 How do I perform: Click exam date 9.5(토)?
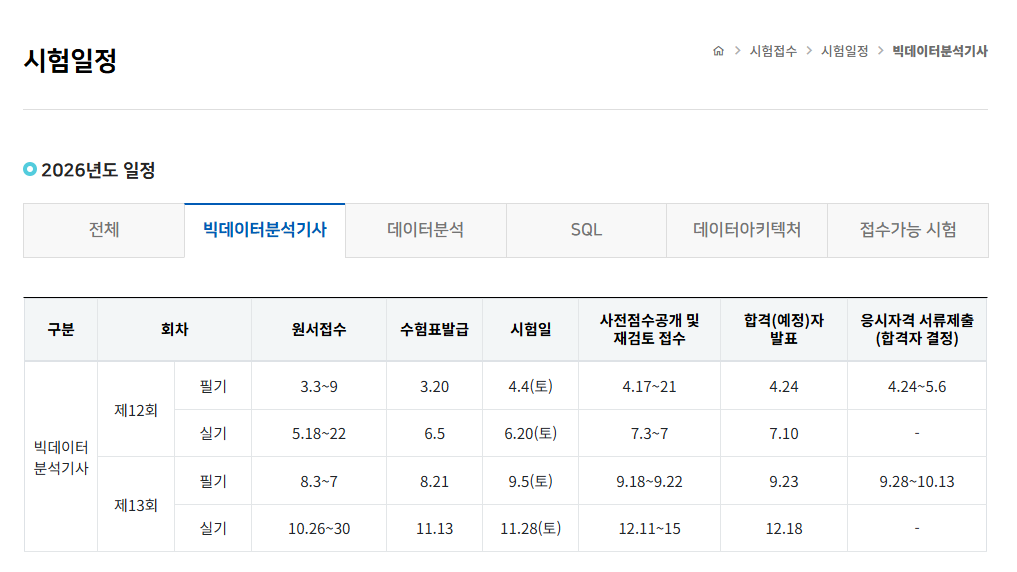[531, 481]
